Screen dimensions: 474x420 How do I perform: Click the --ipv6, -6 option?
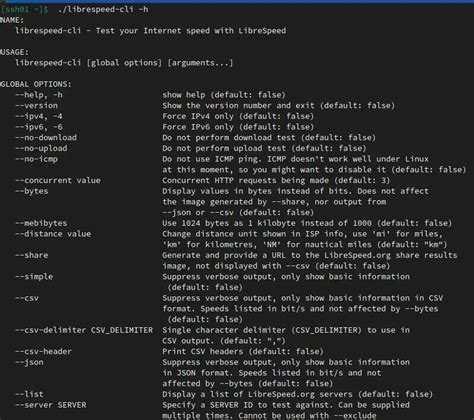(39, 127)
